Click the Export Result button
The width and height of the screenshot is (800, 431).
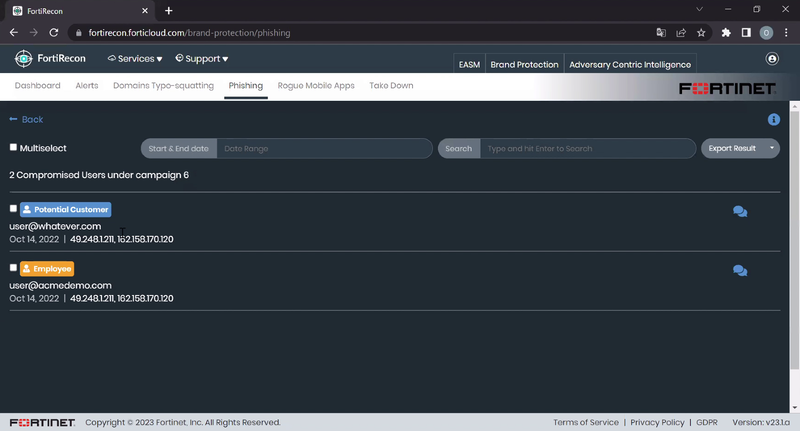coord(732,148)
